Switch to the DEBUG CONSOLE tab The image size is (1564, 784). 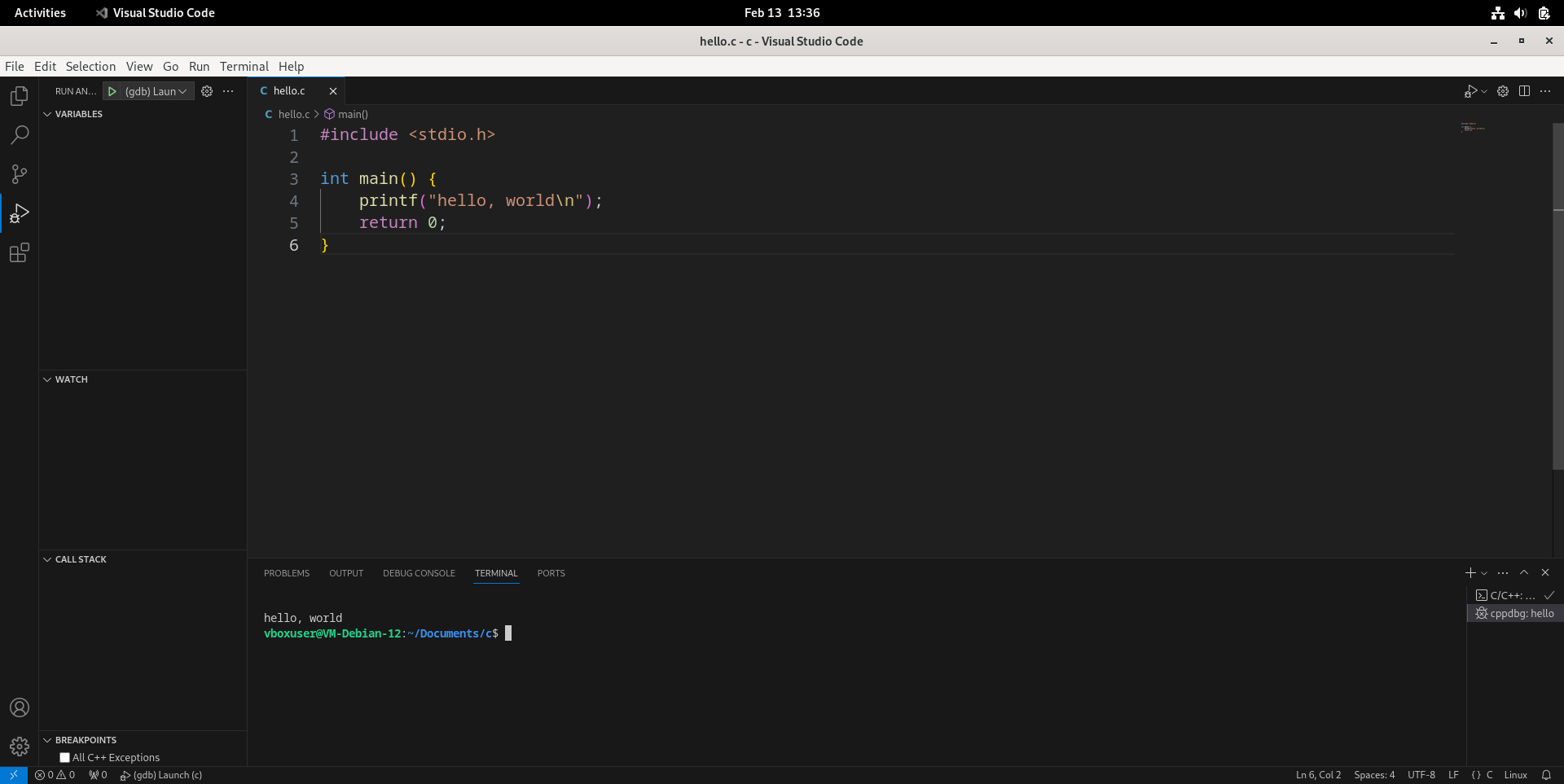[x=419, y=573]
